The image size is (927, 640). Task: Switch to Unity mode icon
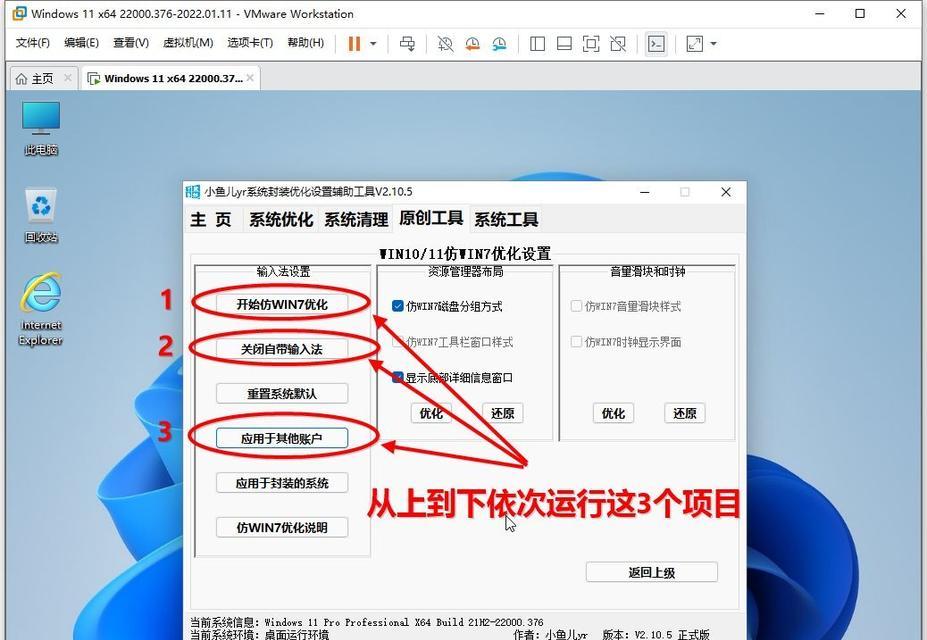pos(618,44)
